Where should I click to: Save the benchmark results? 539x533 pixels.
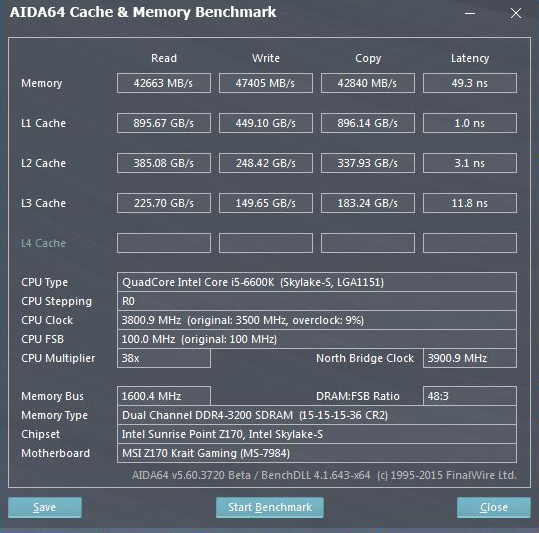click(45, 507)
